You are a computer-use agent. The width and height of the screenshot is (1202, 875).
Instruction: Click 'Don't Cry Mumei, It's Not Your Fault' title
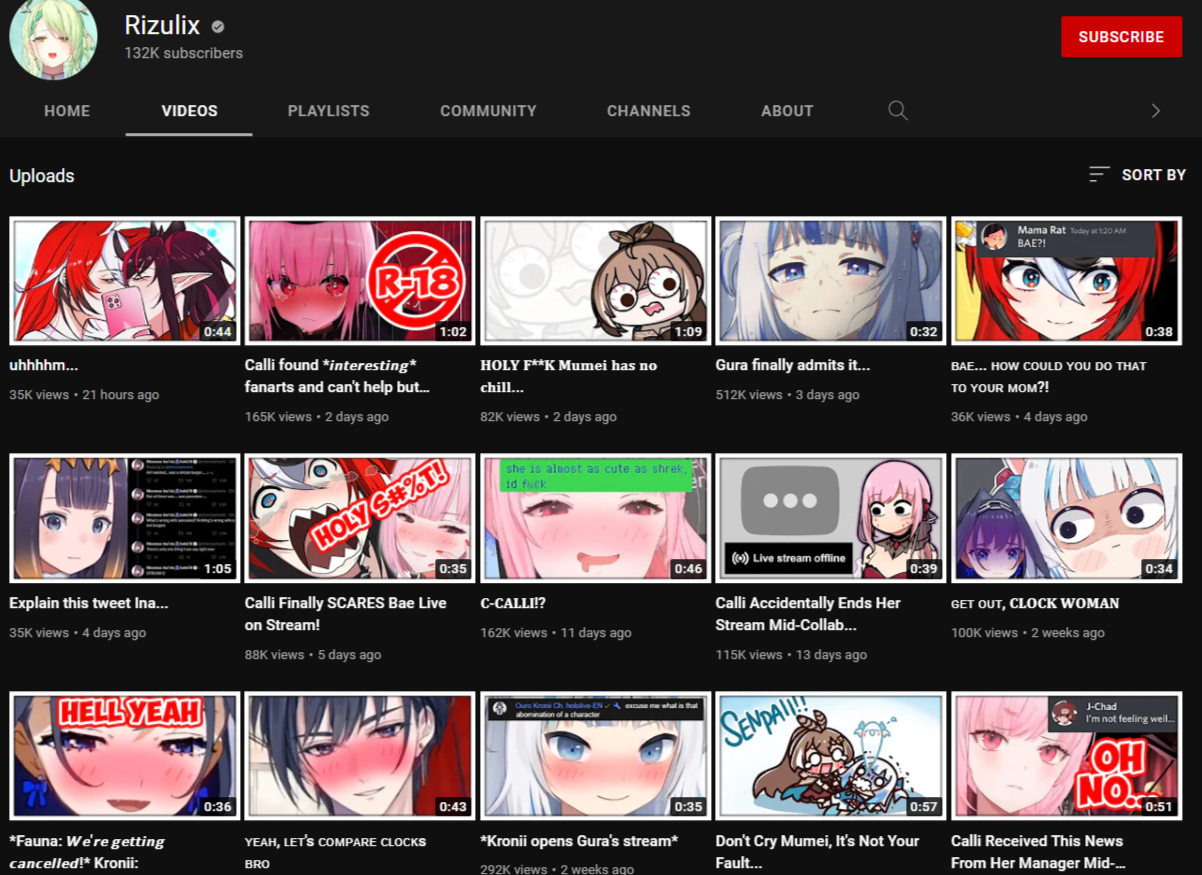point(817,852)
